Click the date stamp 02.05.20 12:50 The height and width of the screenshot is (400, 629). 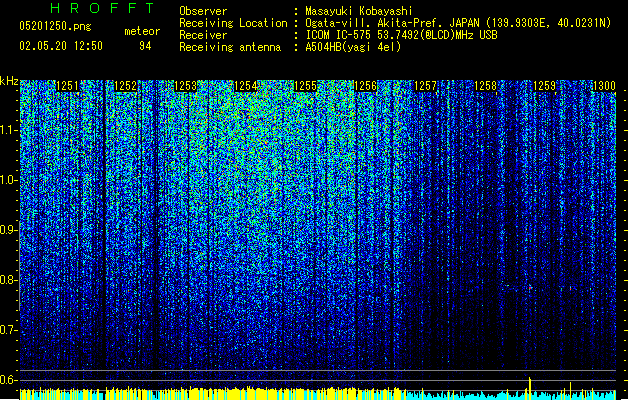click(x=61, y=46)
